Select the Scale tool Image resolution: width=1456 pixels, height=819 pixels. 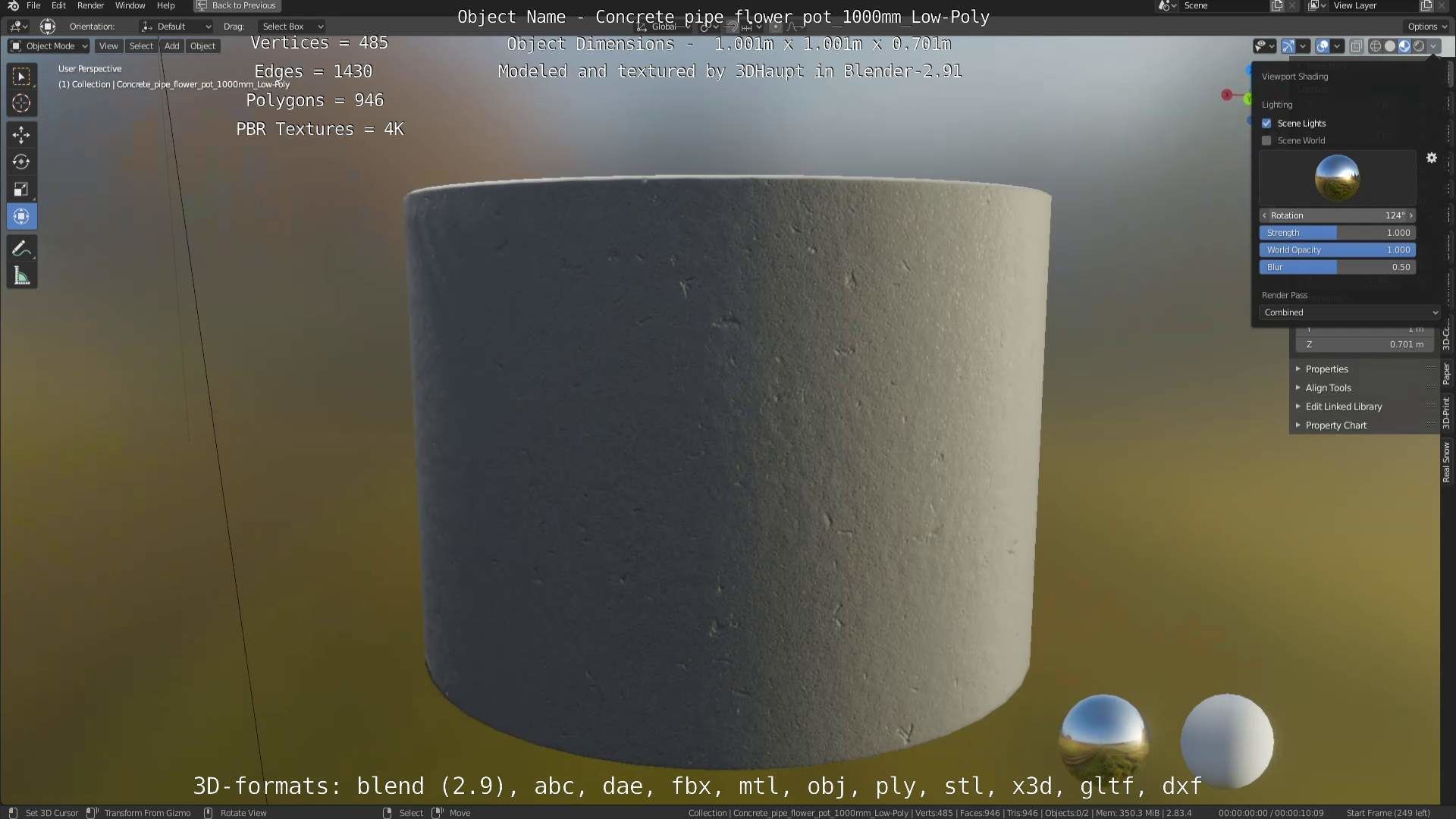coord(21,189)
